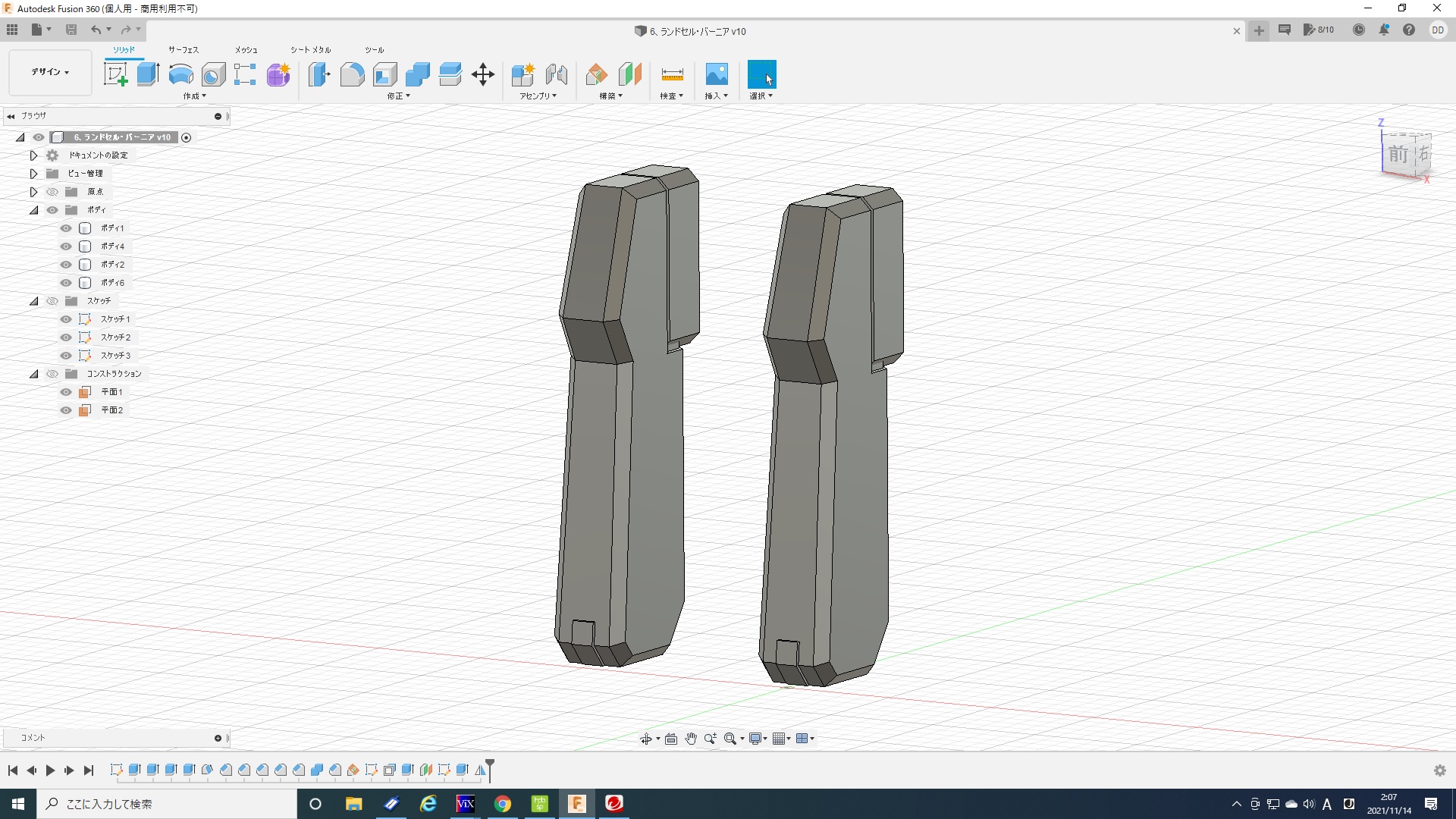Image resolution: width=1456 pixels, height=819 pixels.
Task: Hide ボディ1 using its eye icon
Action: pos(66,228)
